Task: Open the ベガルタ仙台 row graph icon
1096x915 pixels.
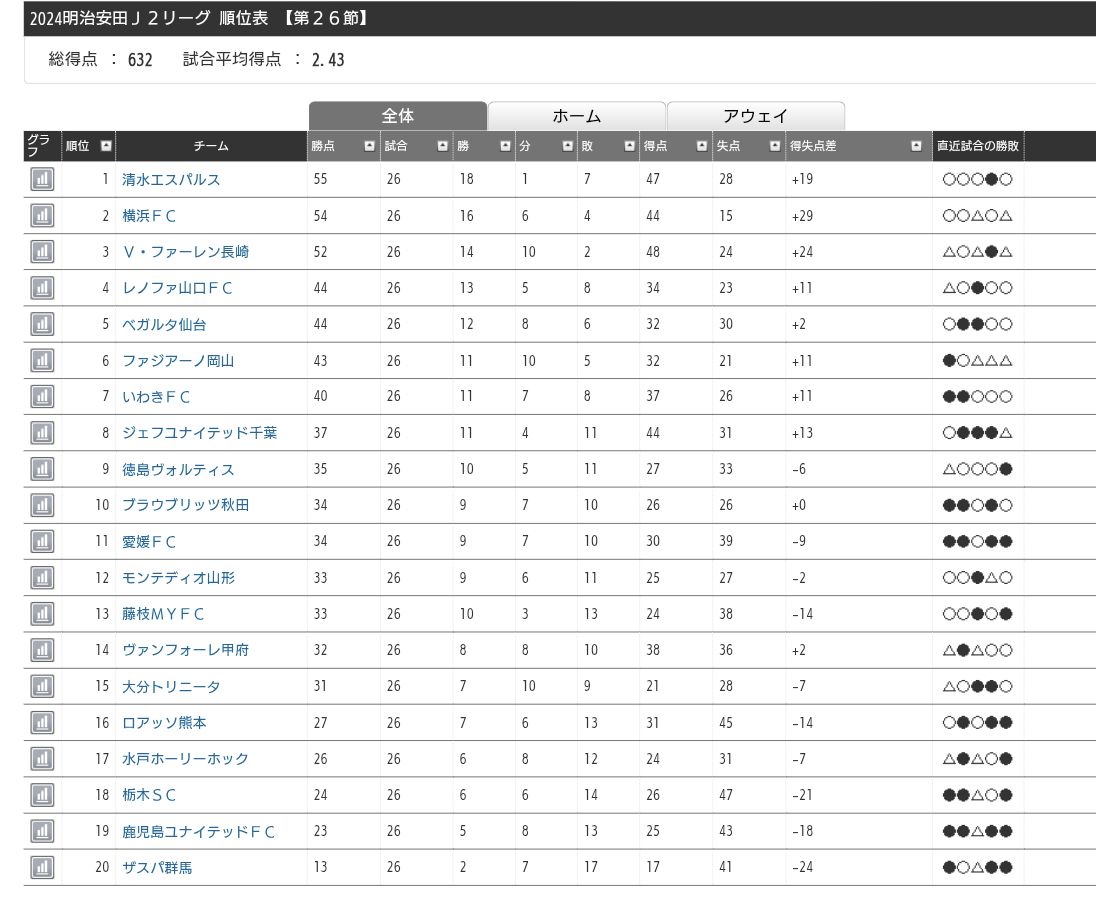Action: pyautogui.click(x=42, y=324)
